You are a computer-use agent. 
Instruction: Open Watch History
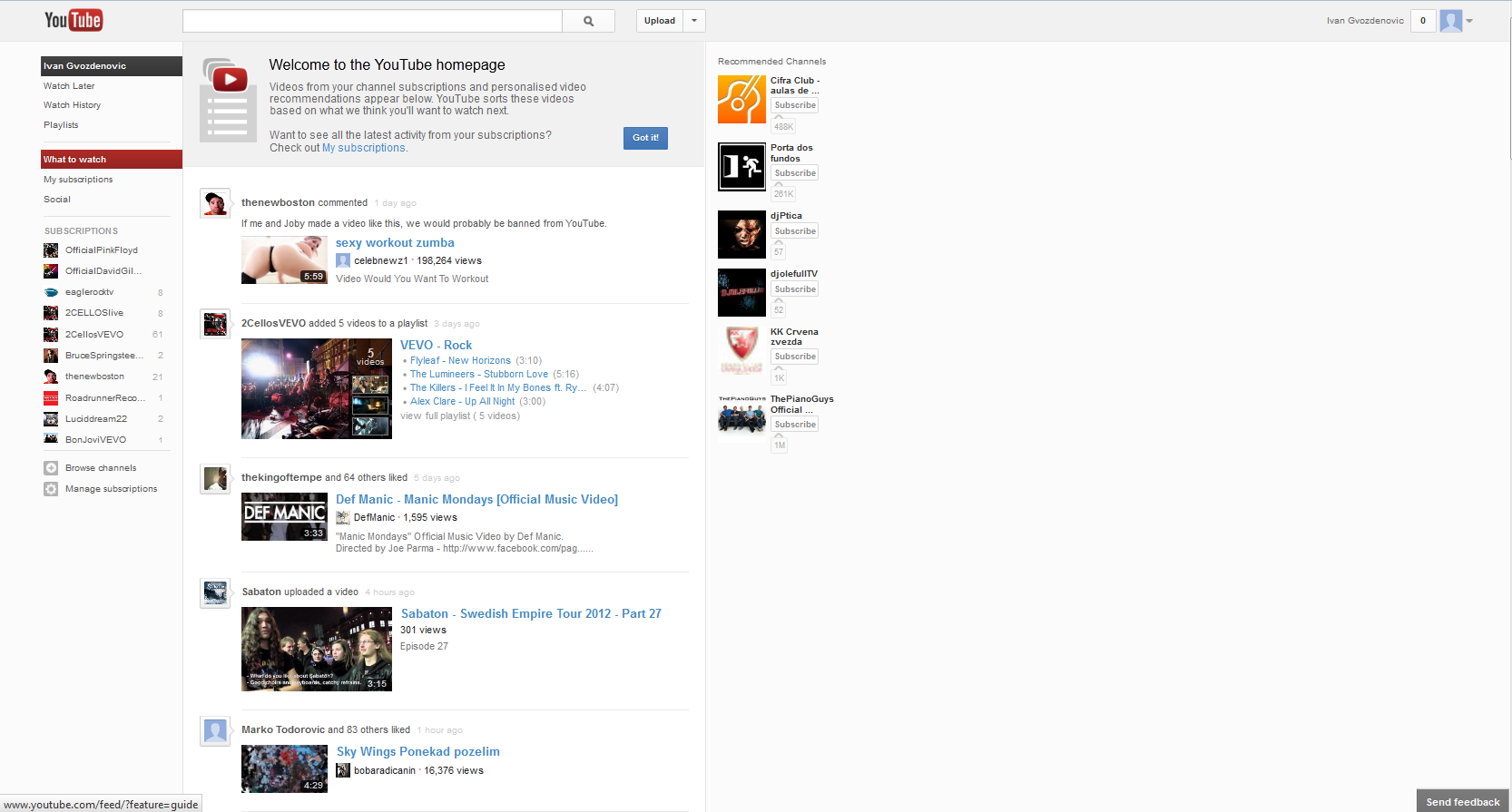tap(73, 105)
